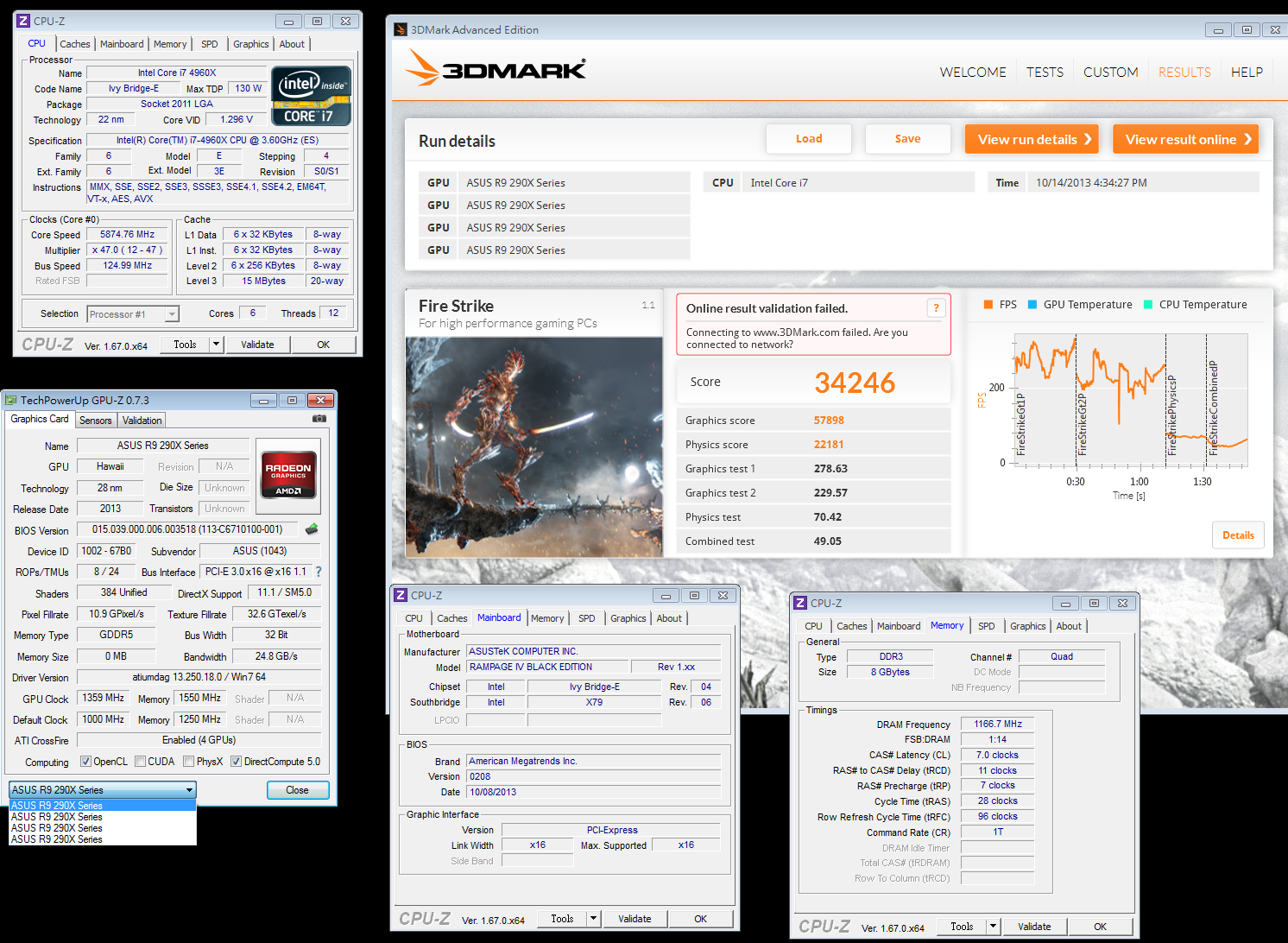Click the help icon next to validation failed message
Image resolution: width=1288 pixels, height=943 pixels.
pyautogui.click(x=936, y=307)
